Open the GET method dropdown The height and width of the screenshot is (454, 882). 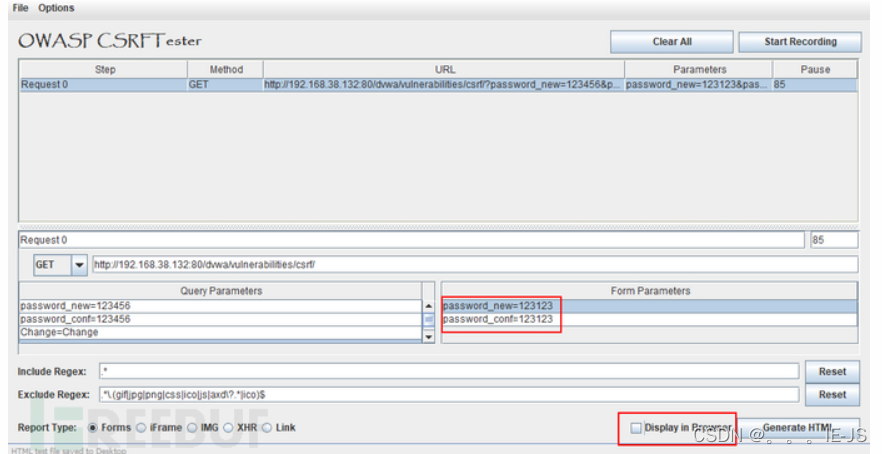pyautogui.click(x=79, y=265)
